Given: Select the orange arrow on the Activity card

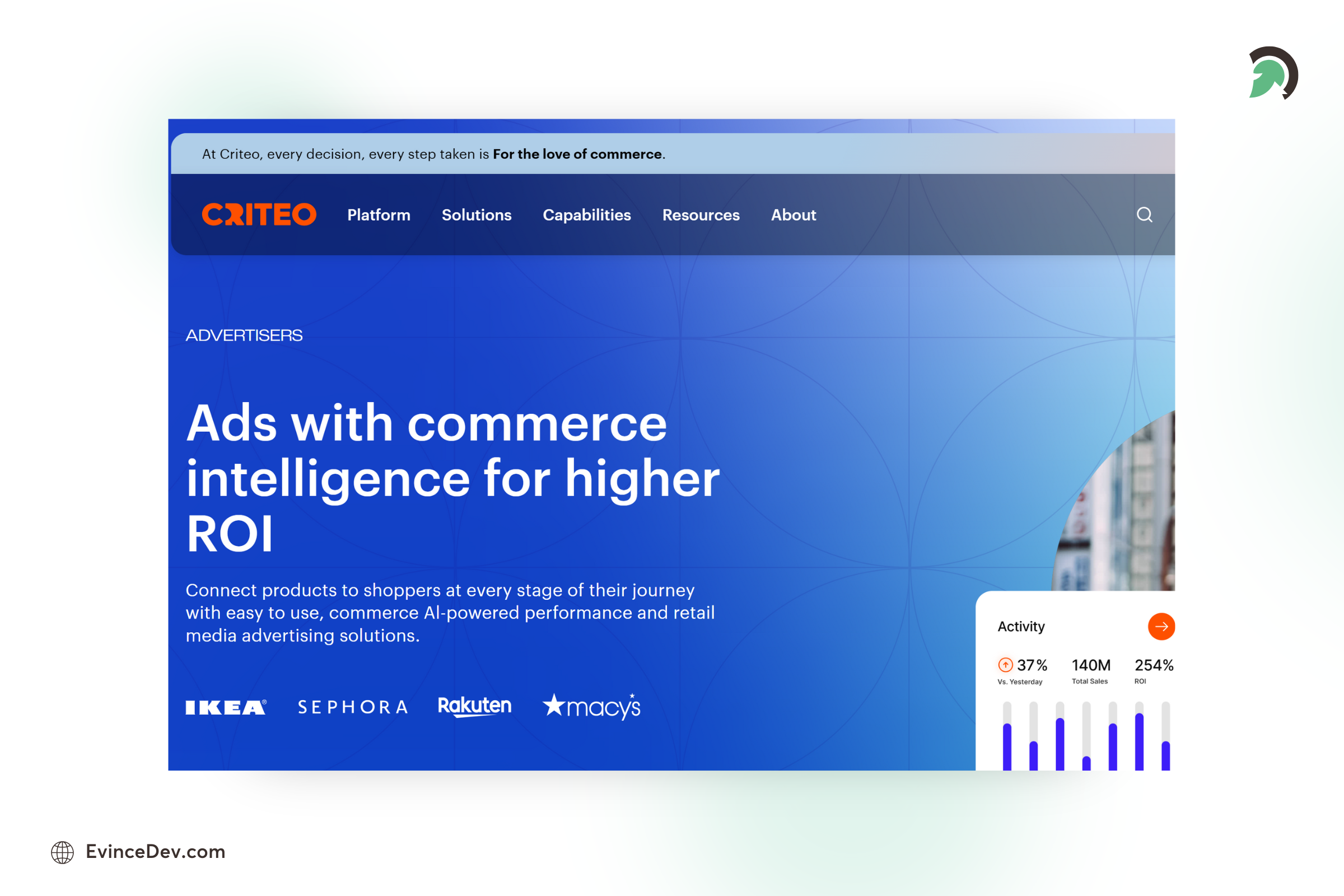Looking at the screenshot, I should [x=1161, y=626].
